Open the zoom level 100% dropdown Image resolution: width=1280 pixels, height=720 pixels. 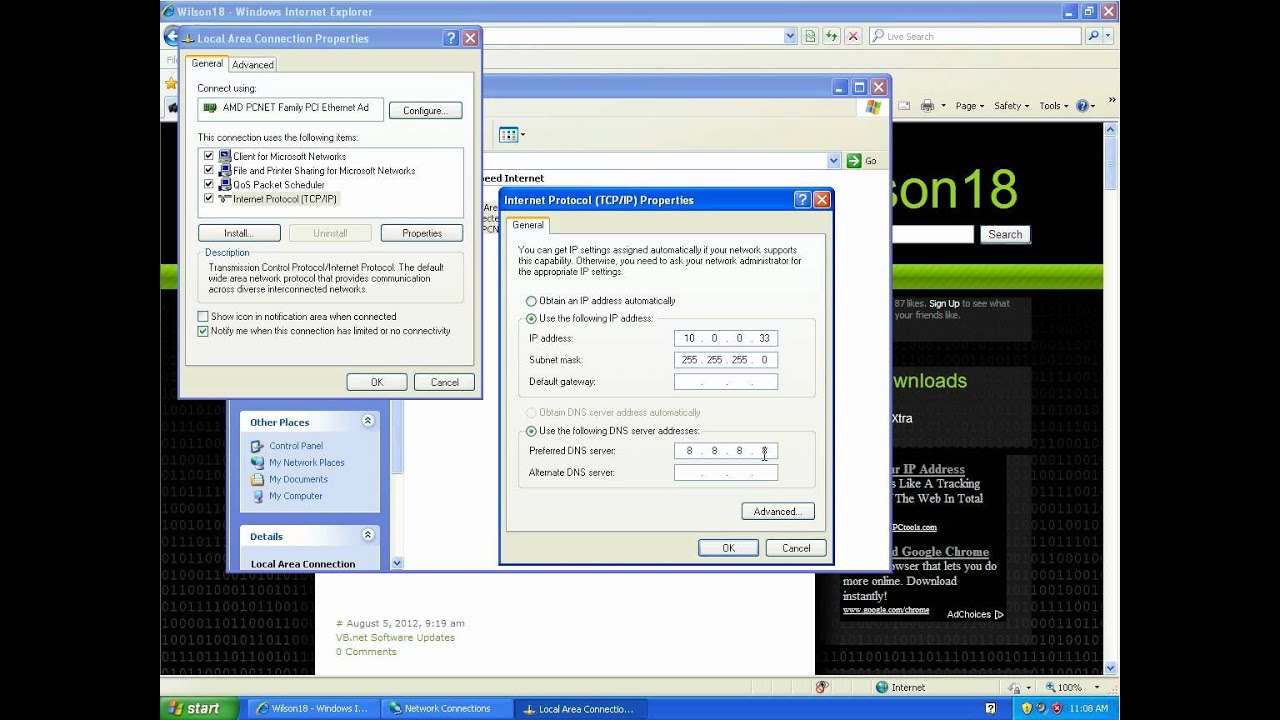click(x=1097, y=688)
